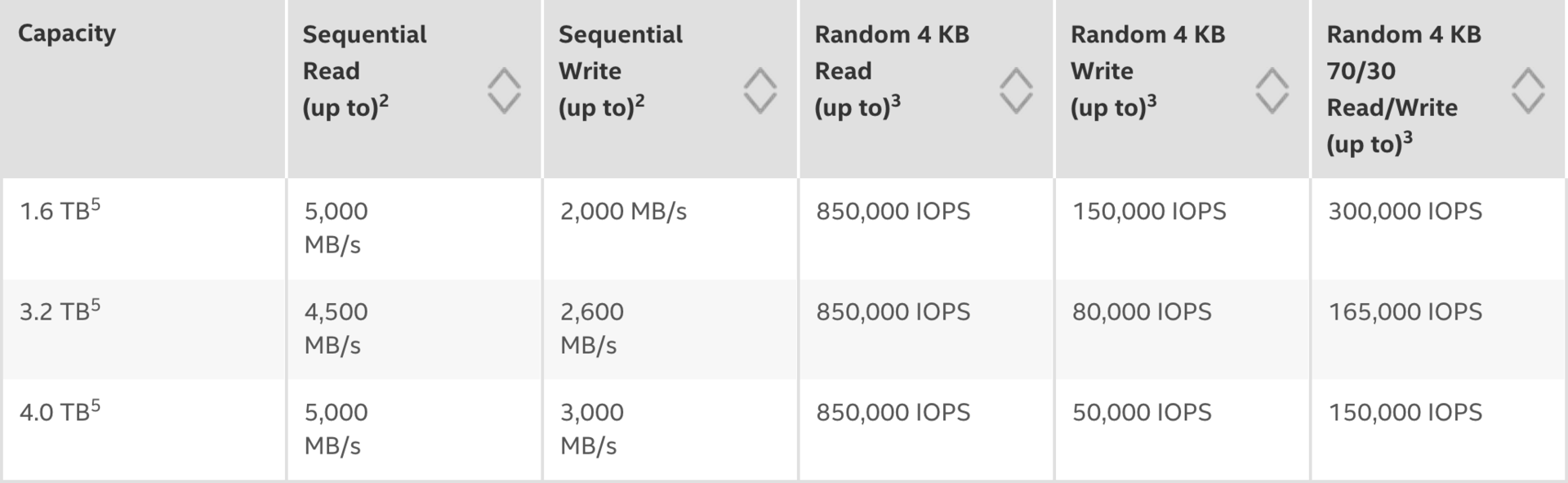Sort Random 4 KB Read descending
This screenshot has width=1568, height=483.
point(1017,101)
